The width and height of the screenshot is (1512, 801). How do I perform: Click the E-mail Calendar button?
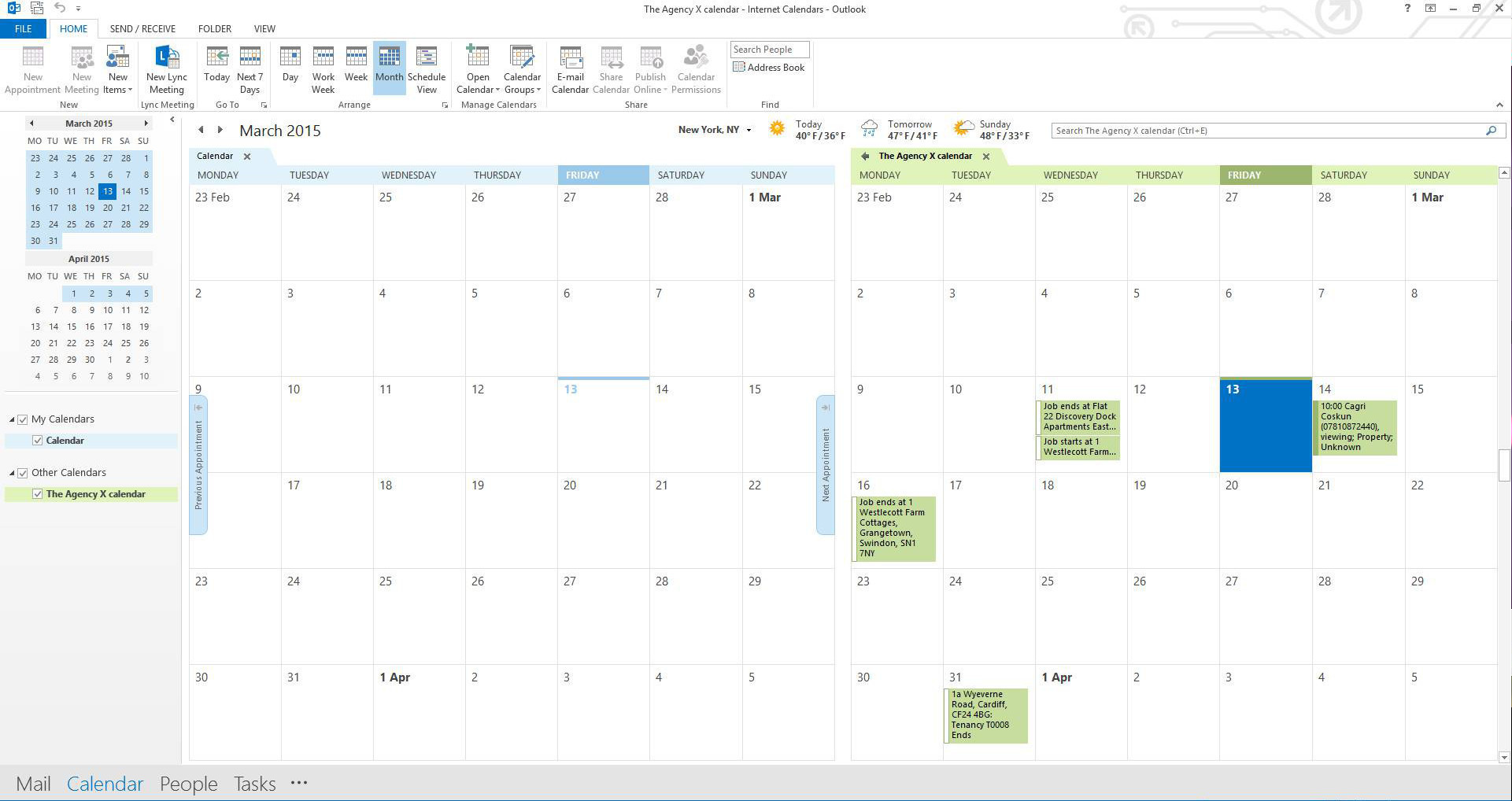[571, 69]
